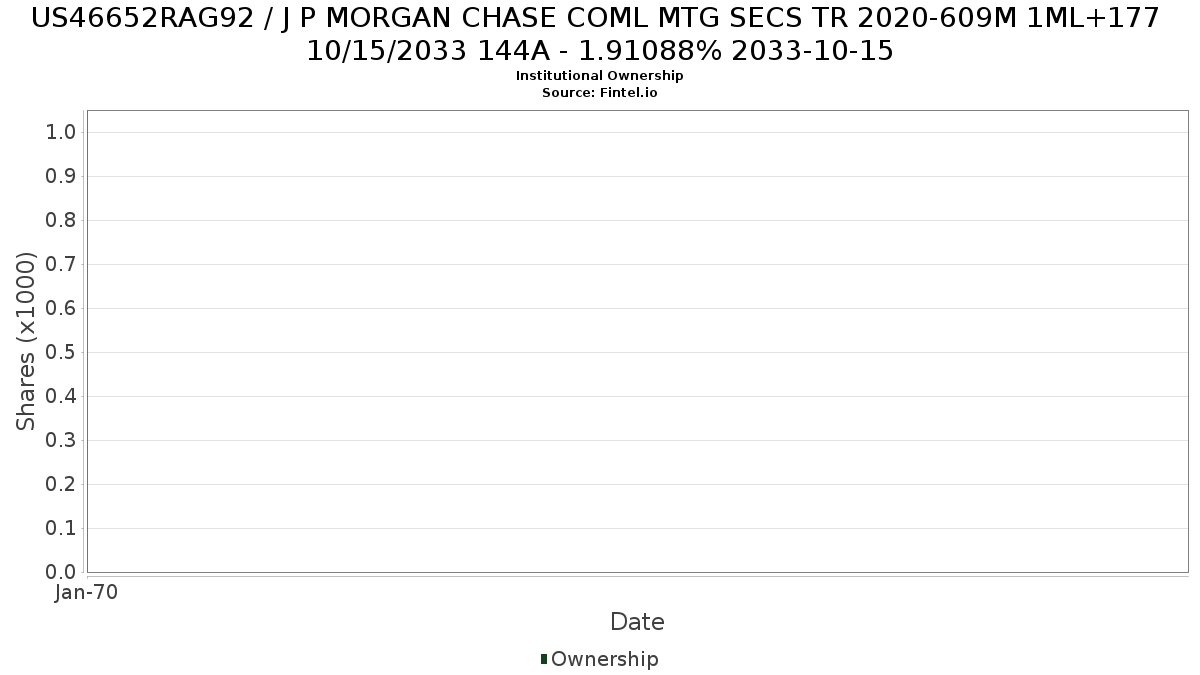Click the 0.6 y-axis tick label

point(62,309)
